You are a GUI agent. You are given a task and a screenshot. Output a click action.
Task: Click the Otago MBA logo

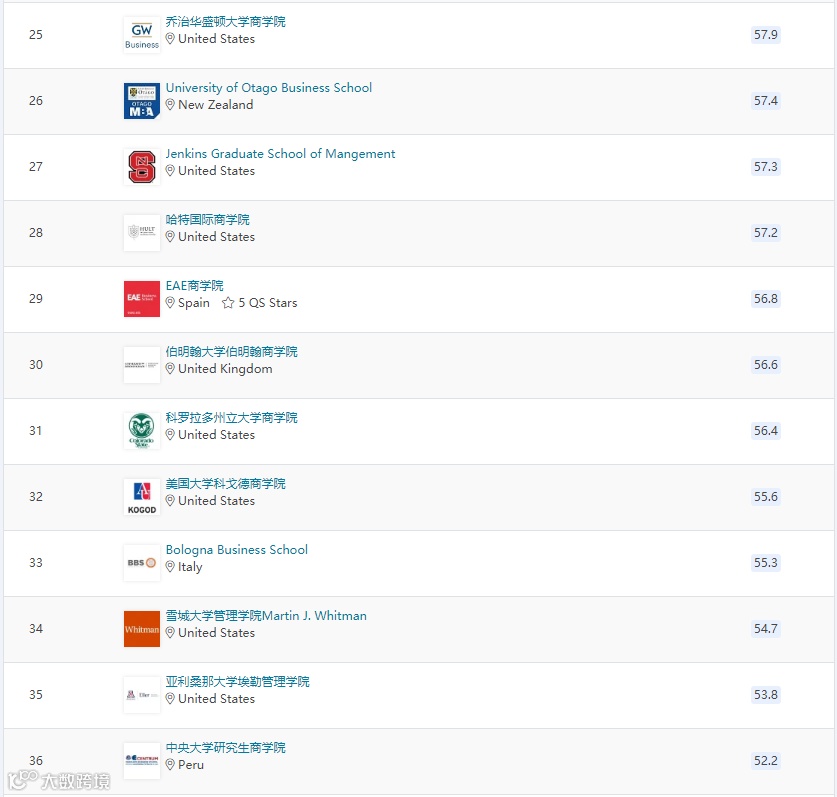[142, 101]
